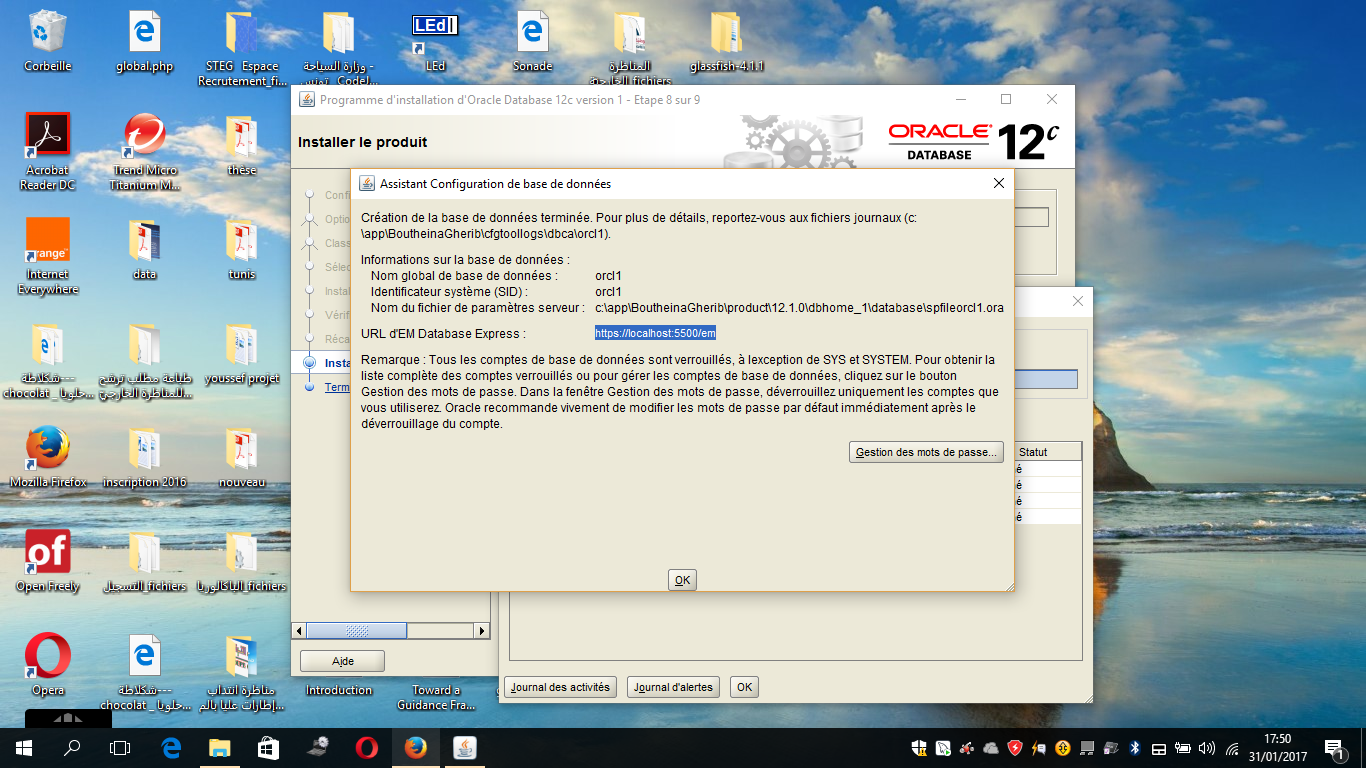Open volume control in tray
This screenshot has width=1366, height=768.
pos(1207,748)
